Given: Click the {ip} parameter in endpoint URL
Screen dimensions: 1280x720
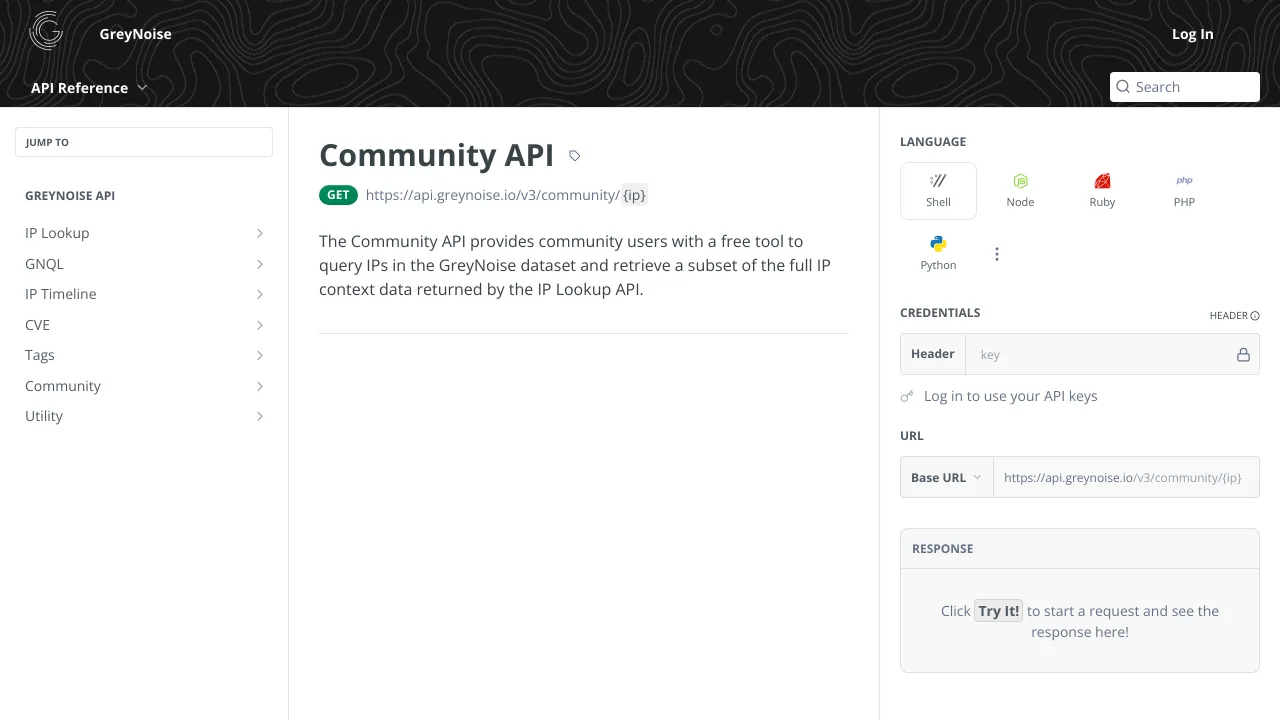Looking at the screenshot, I should [634, 195].
